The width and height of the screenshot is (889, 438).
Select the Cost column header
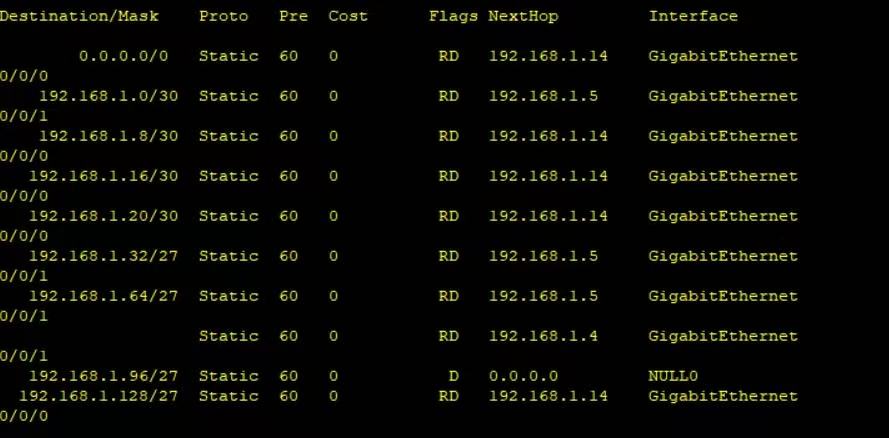tap(348, 16)
